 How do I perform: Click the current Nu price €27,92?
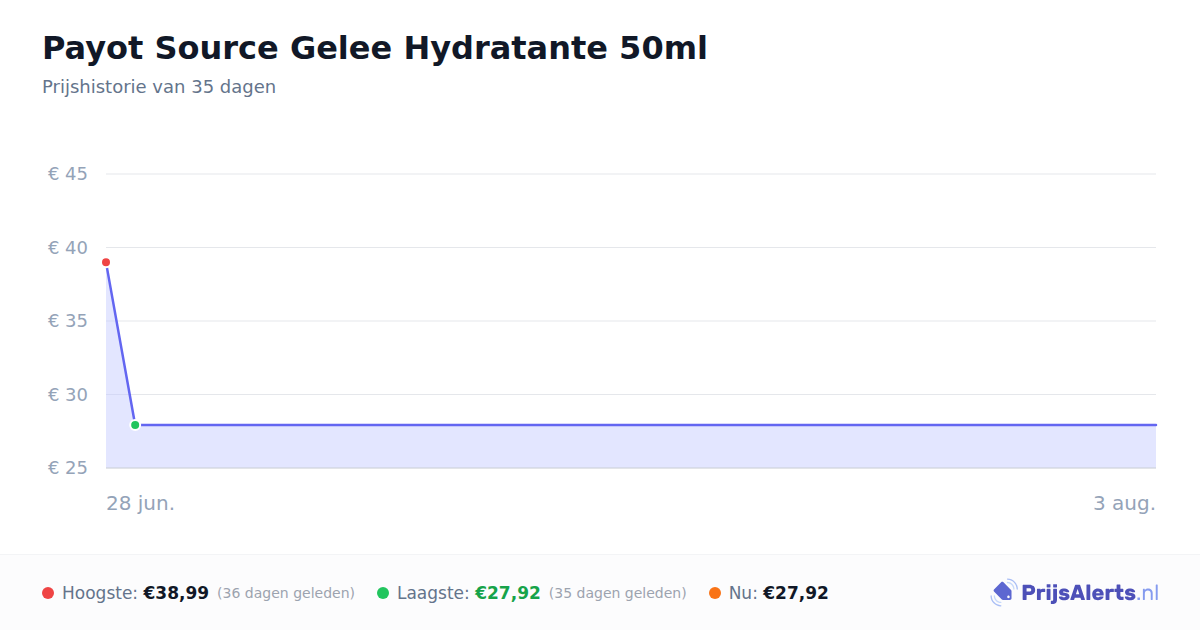[x=796, y=593]
